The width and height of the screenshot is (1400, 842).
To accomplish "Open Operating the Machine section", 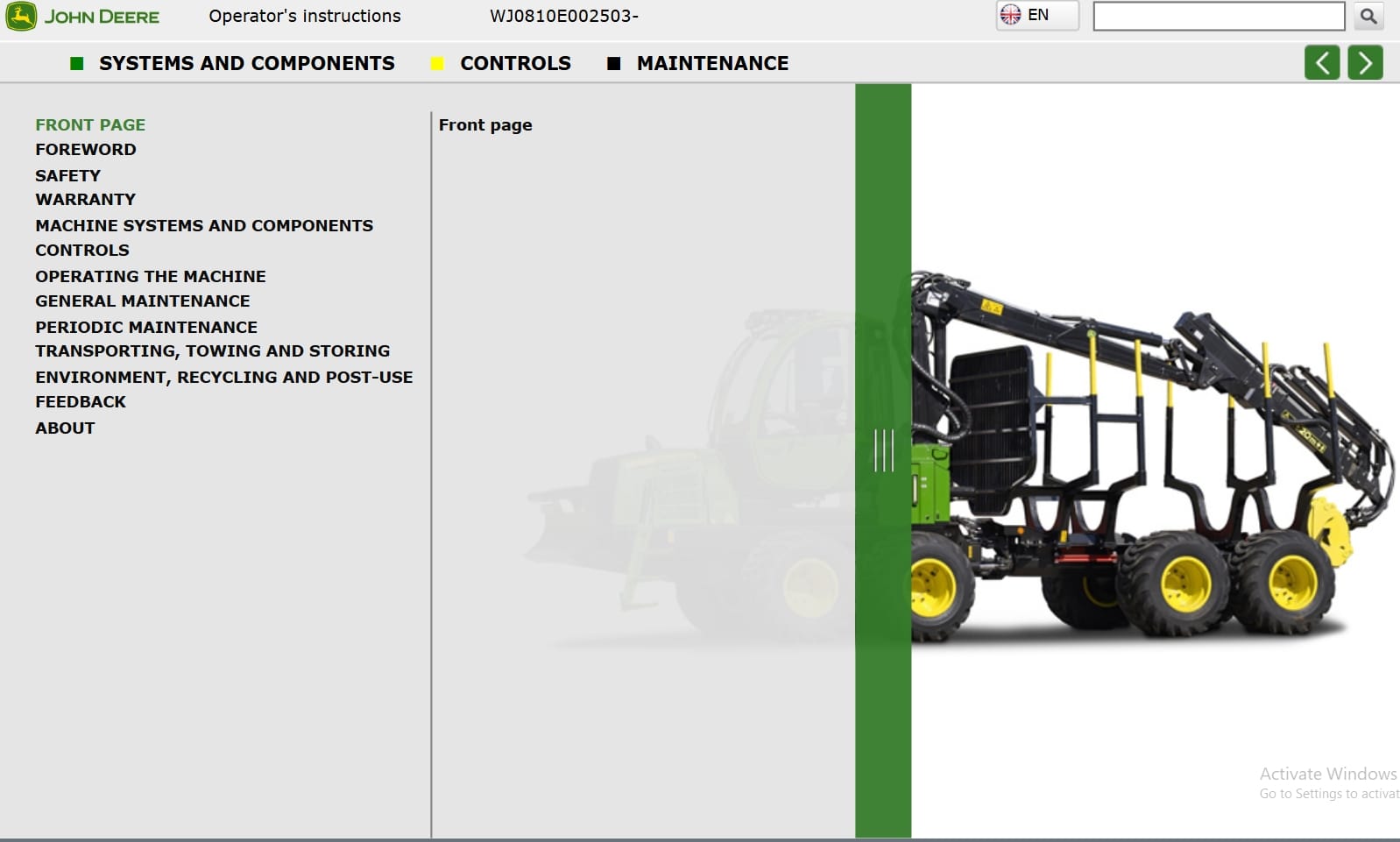I will [x=151, y=277].
